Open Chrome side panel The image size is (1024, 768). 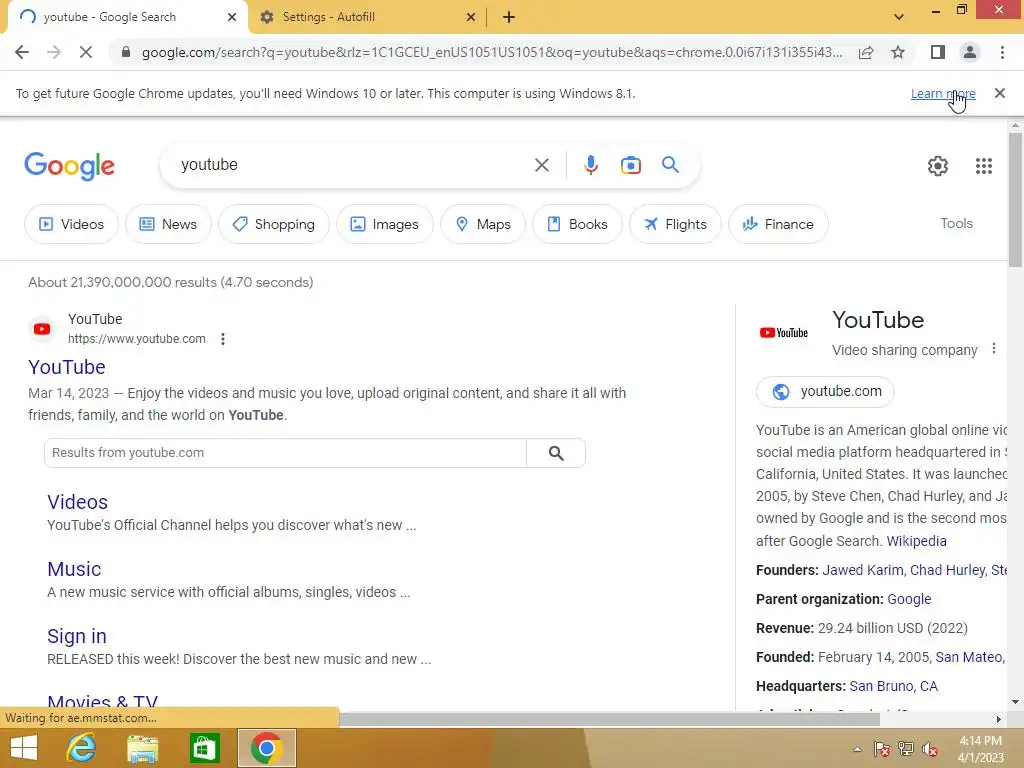[x=938, y=52]
